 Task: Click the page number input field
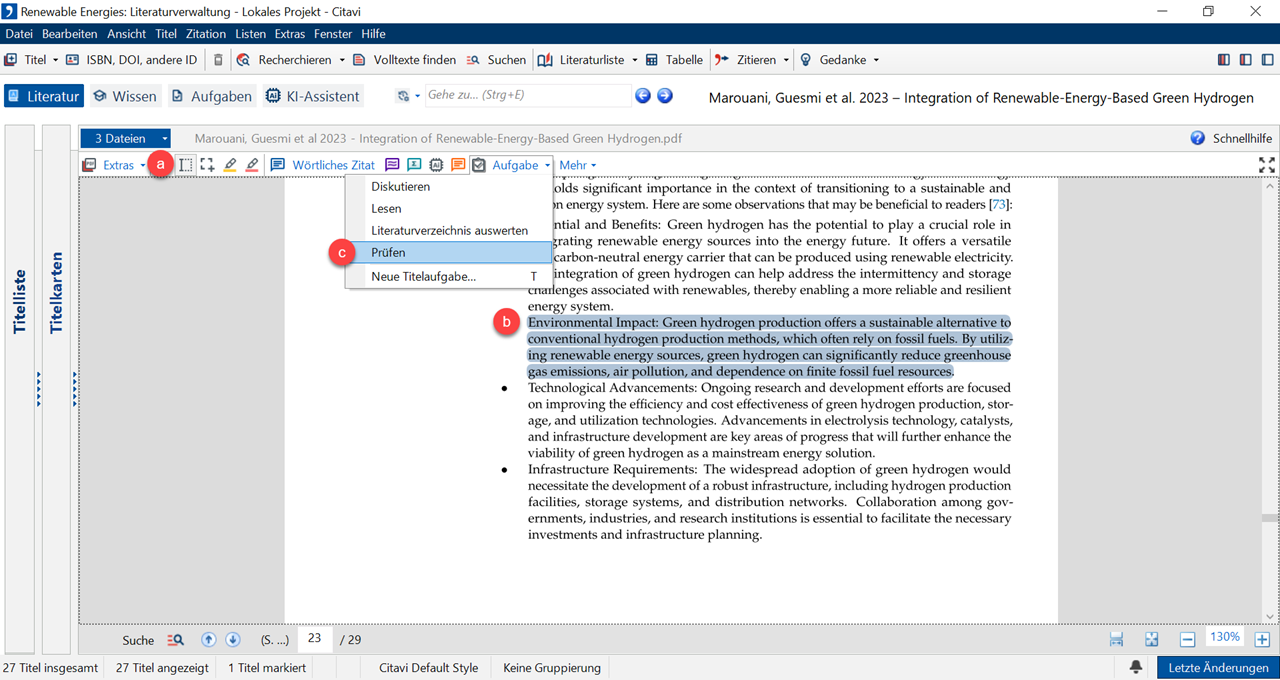pos(314,639)
